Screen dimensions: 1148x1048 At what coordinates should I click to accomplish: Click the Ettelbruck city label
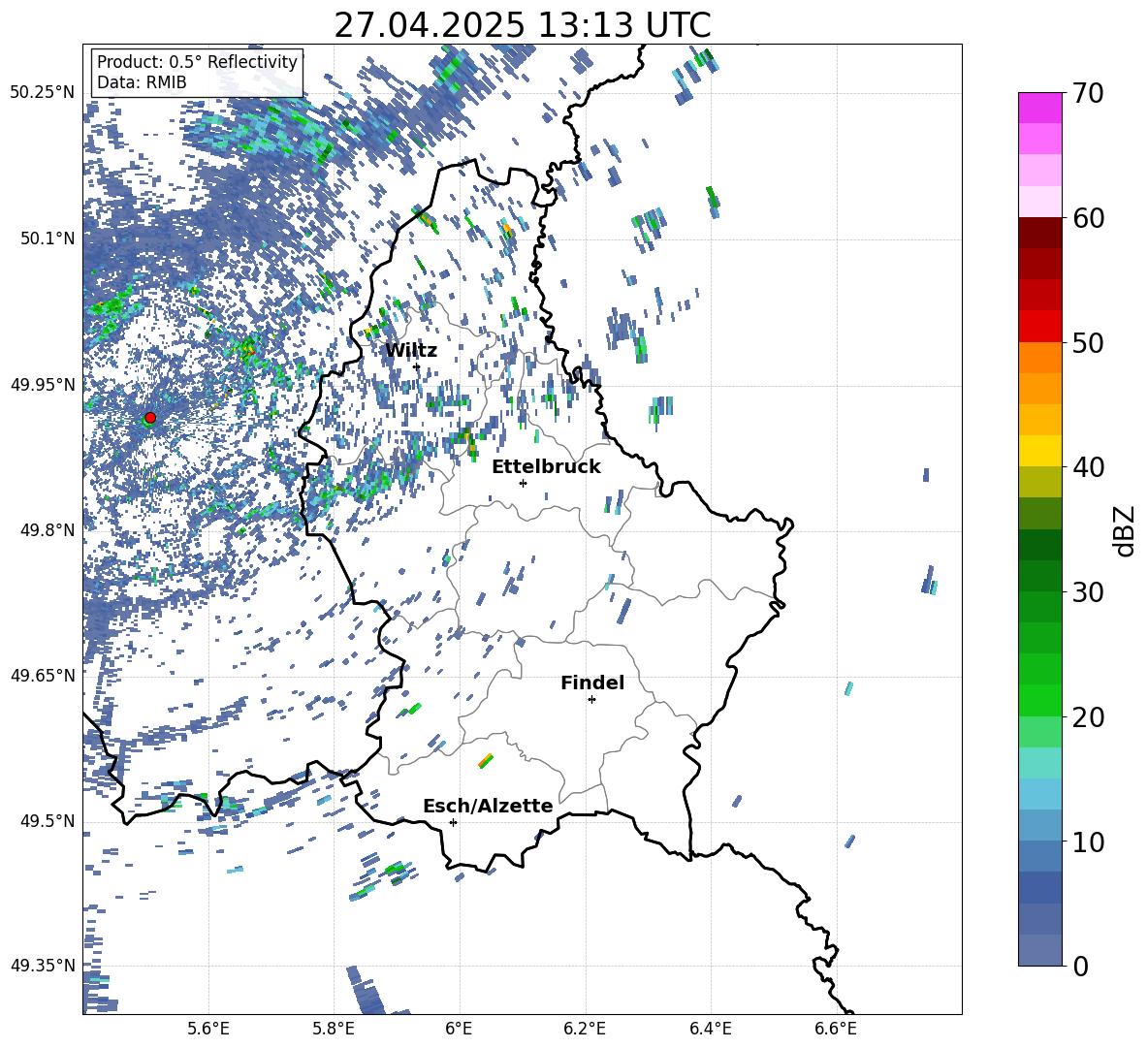(x=546, y=467)
